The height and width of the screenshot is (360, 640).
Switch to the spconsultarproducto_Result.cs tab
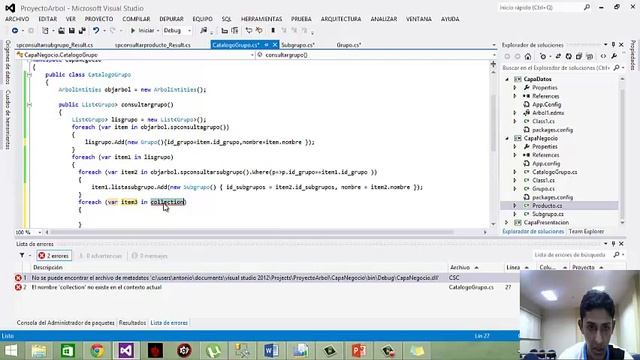pos(153,45)
